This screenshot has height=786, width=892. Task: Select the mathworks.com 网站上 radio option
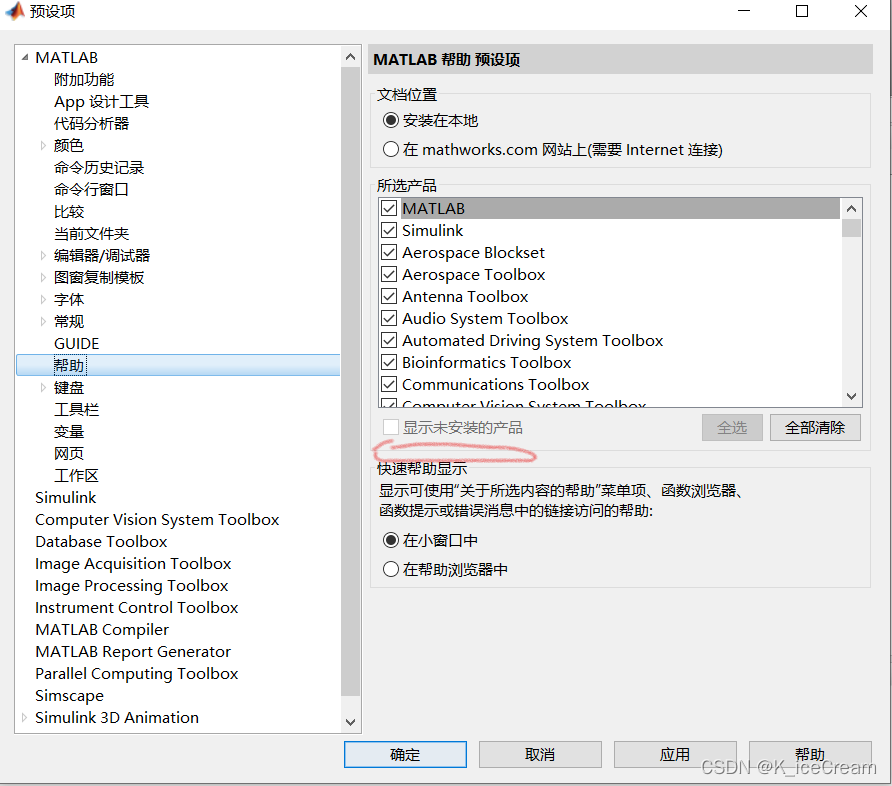click(390, 150)
